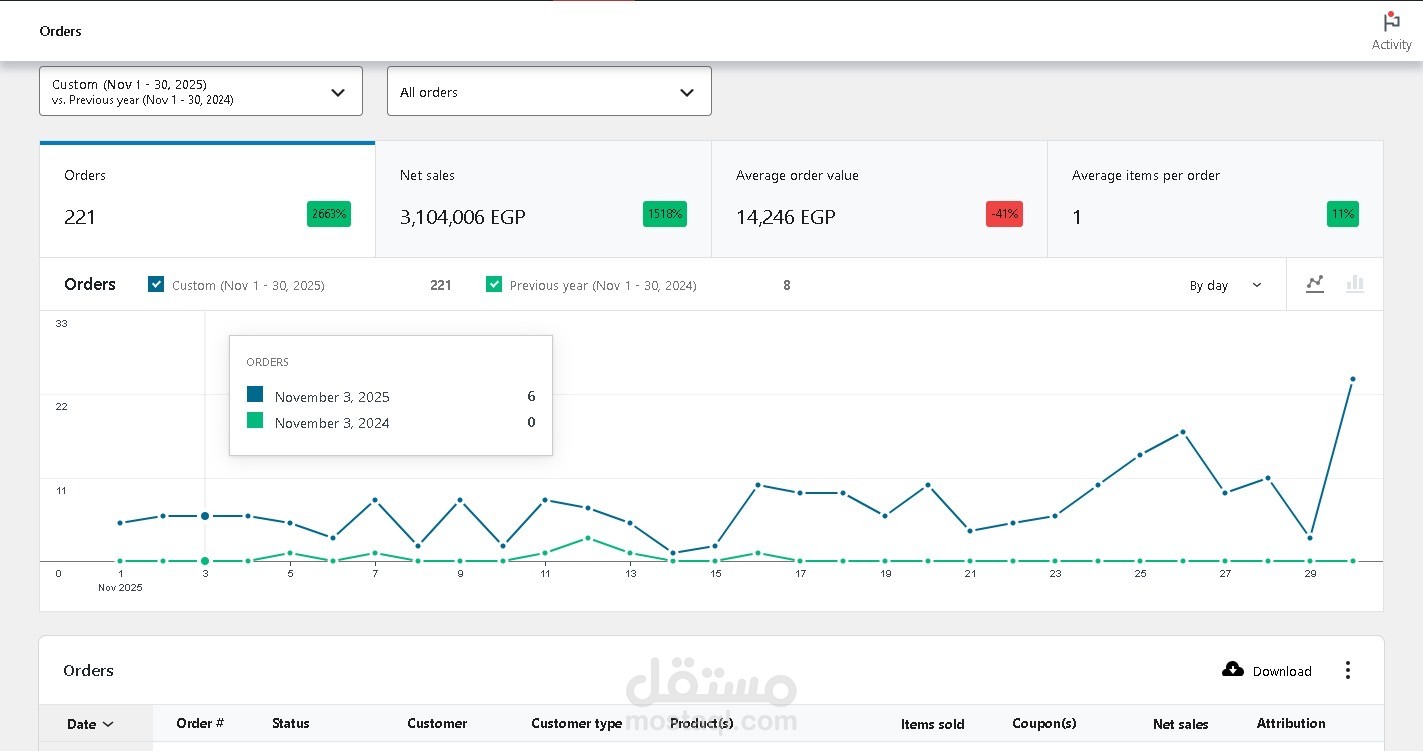Switch to line chart view icon
This screenshot has height=751, width=1423.
point(1315,284)
